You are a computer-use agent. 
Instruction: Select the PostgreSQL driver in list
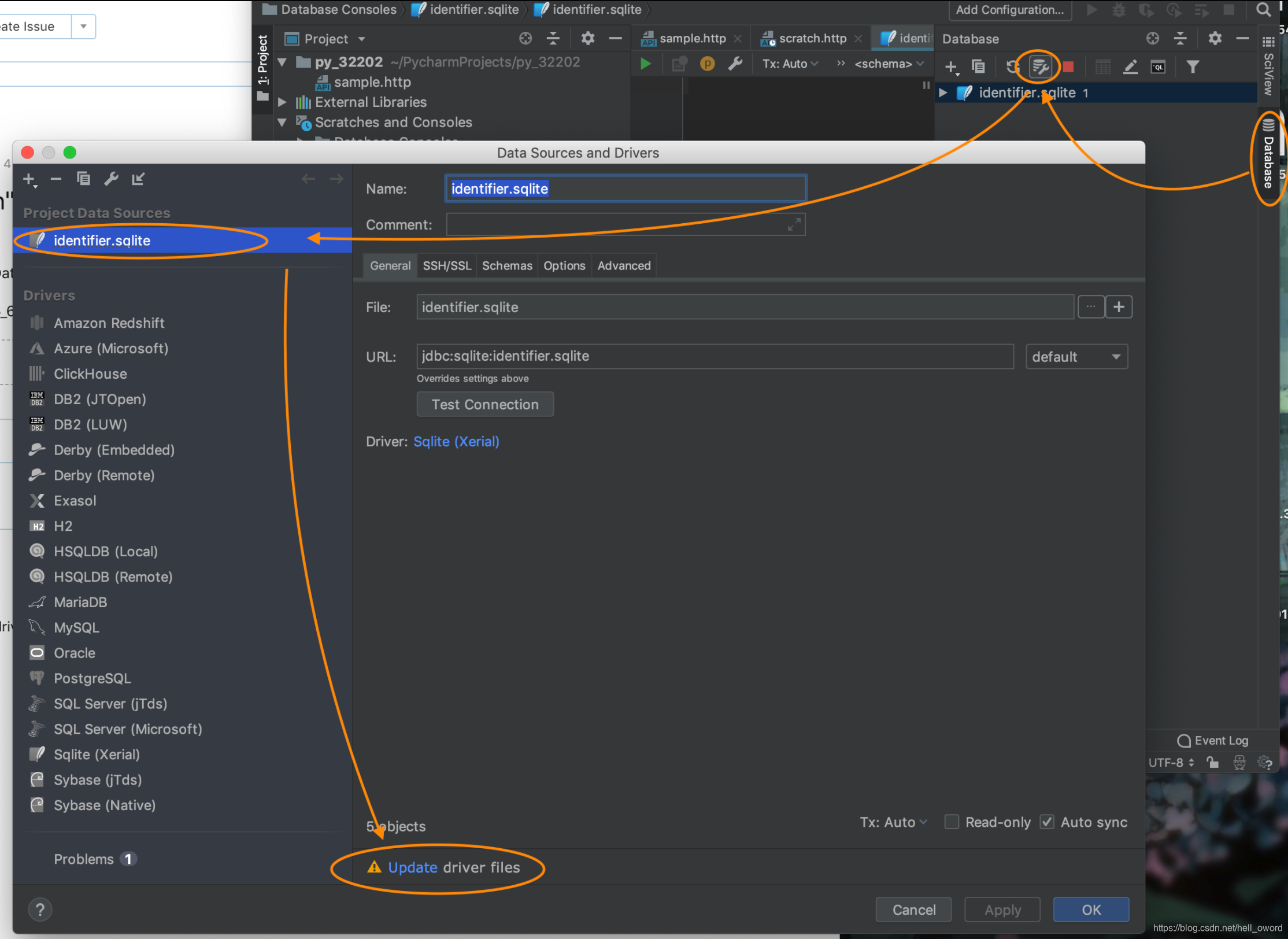92,679
